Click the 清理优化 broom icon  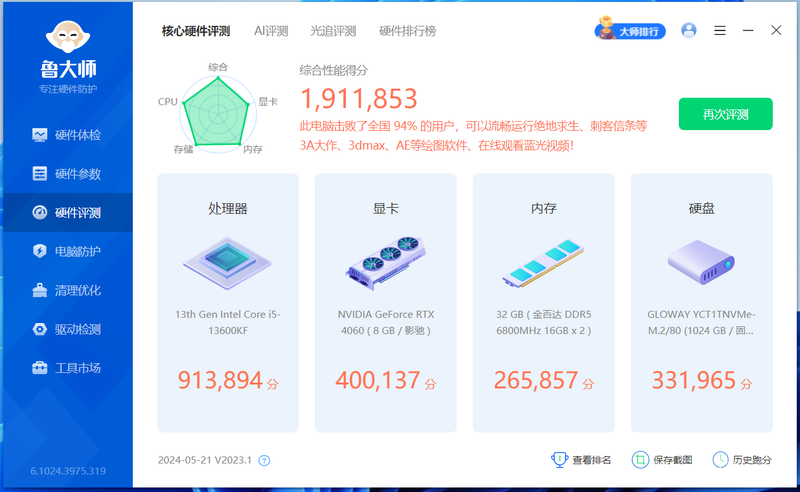point(39,290)
